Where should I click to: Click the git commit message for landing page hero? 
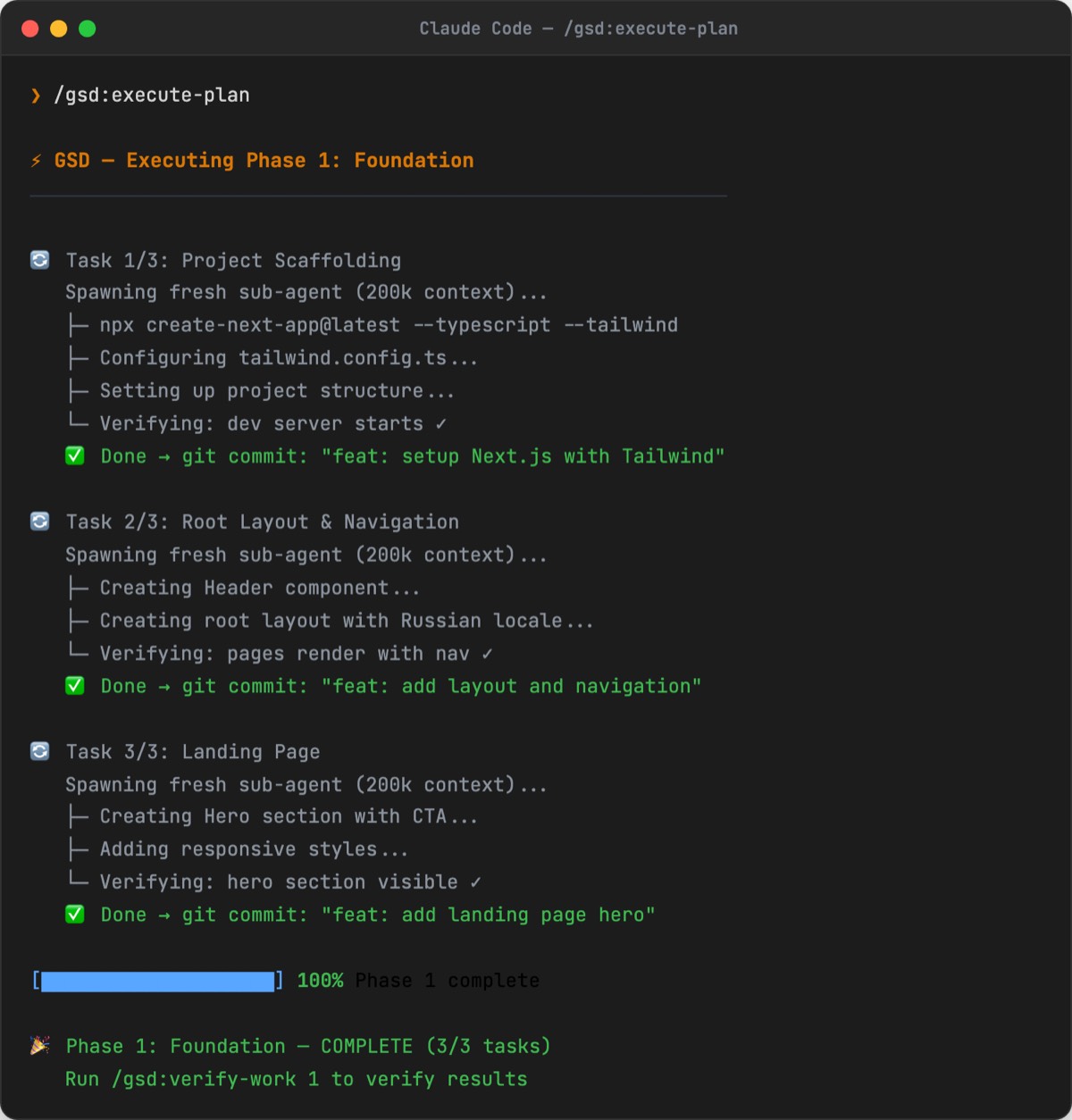[487, 915]
